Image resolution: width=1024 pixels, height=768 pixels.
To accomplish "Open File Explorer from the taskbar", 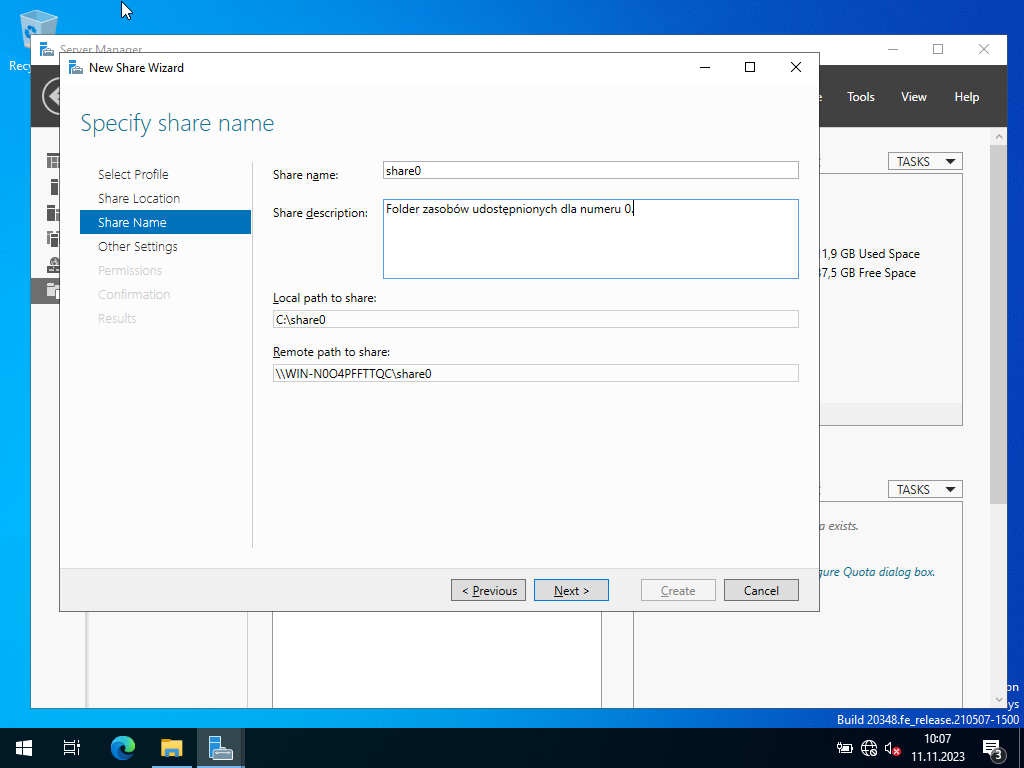I will (172, 748).
